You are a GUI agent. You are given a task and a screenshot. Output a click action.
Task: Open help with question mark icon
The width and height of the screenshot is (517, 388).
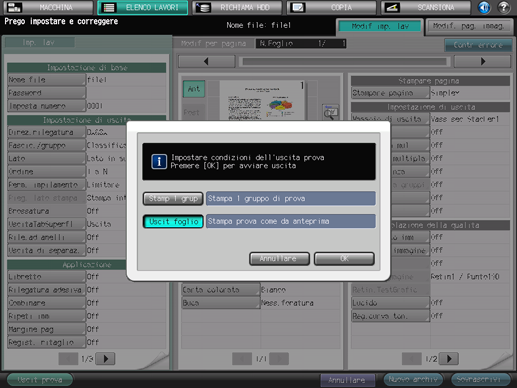click(504, 7)
